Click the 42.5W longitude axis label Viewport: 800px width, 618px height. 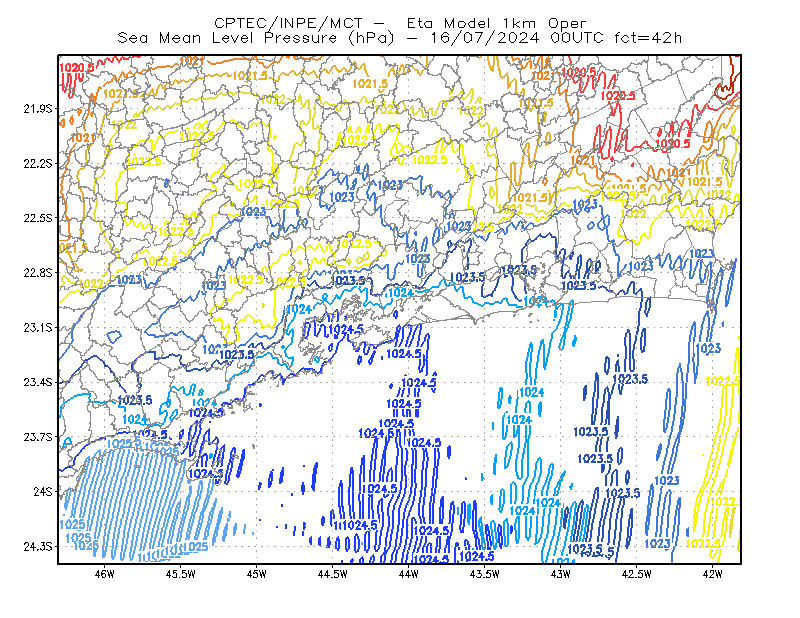[x=637, y=574]
